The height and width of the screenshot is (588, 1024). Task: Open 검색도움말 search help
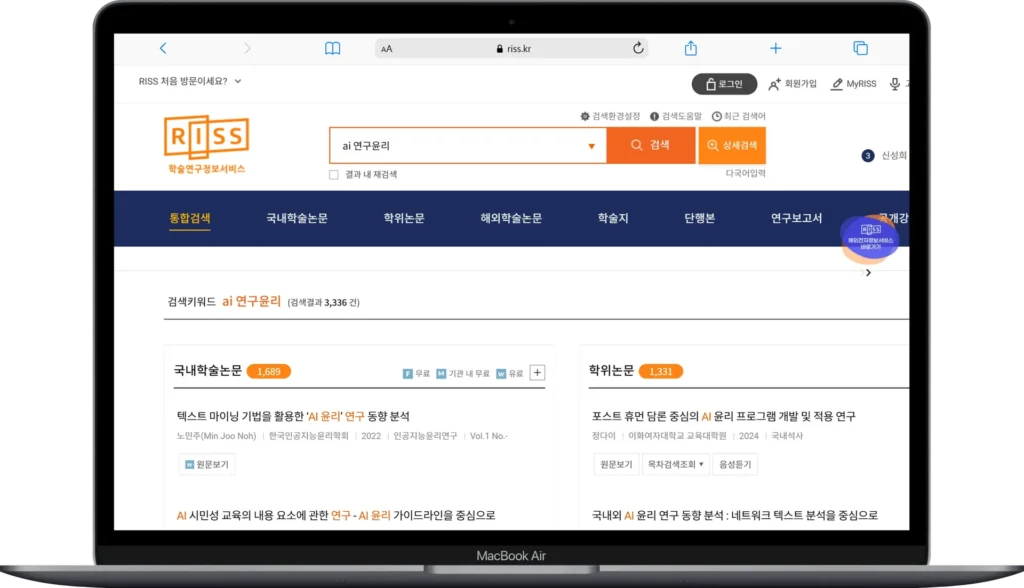coord(676,116)
